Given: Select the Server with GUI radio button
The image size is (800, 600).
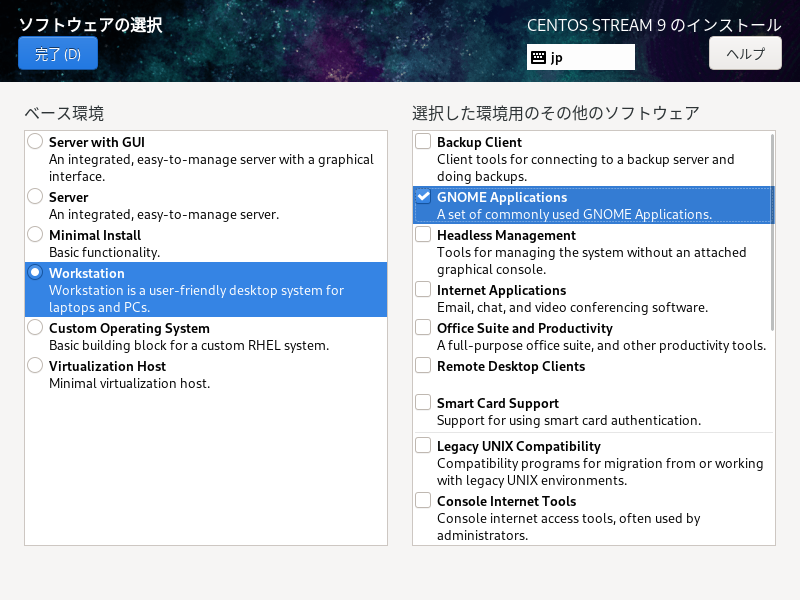Looking at the screenshot, I should tap(35, 141).
